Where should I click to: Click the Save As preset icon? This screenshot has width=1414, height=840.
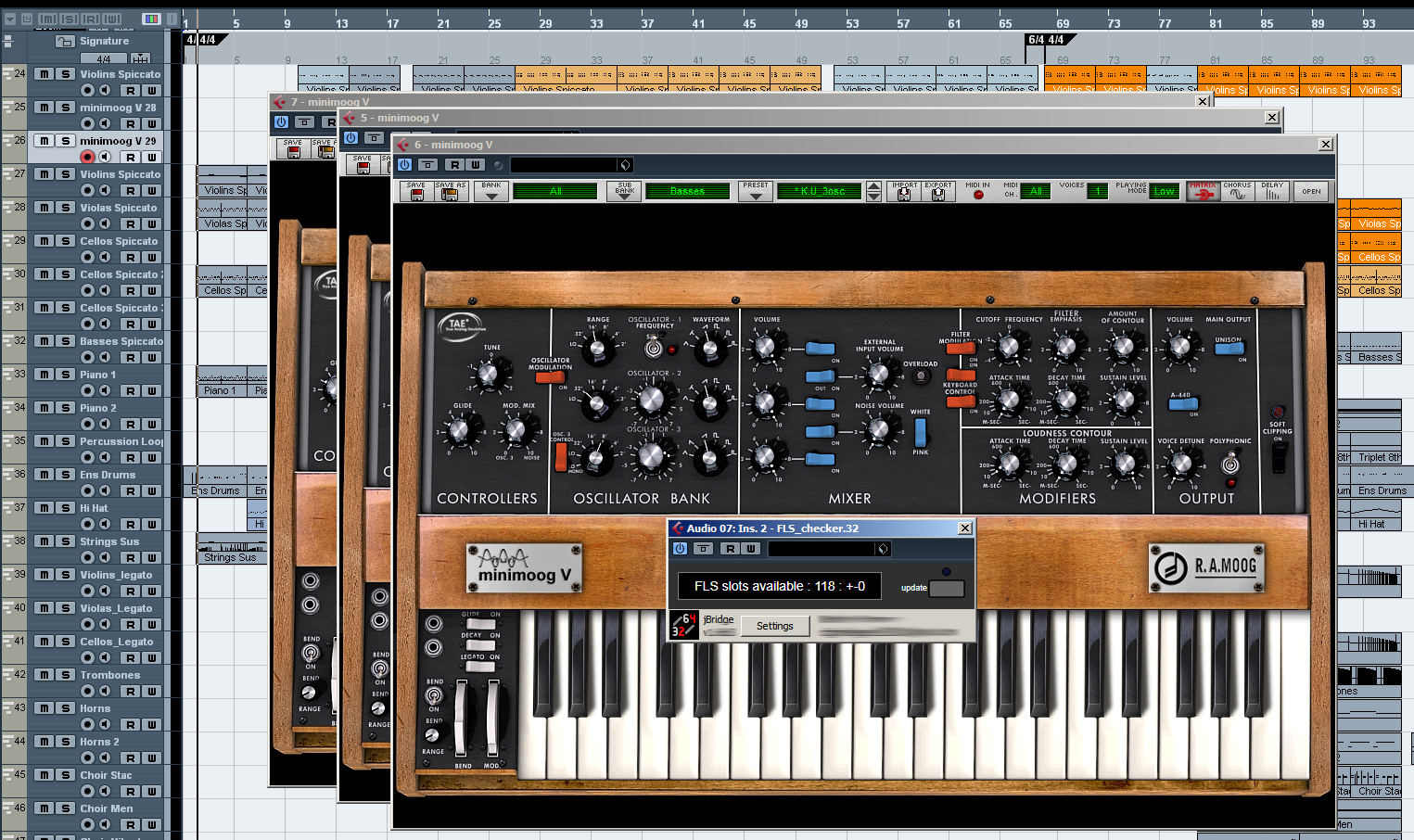pyautogui.click(x=451, y=191)
